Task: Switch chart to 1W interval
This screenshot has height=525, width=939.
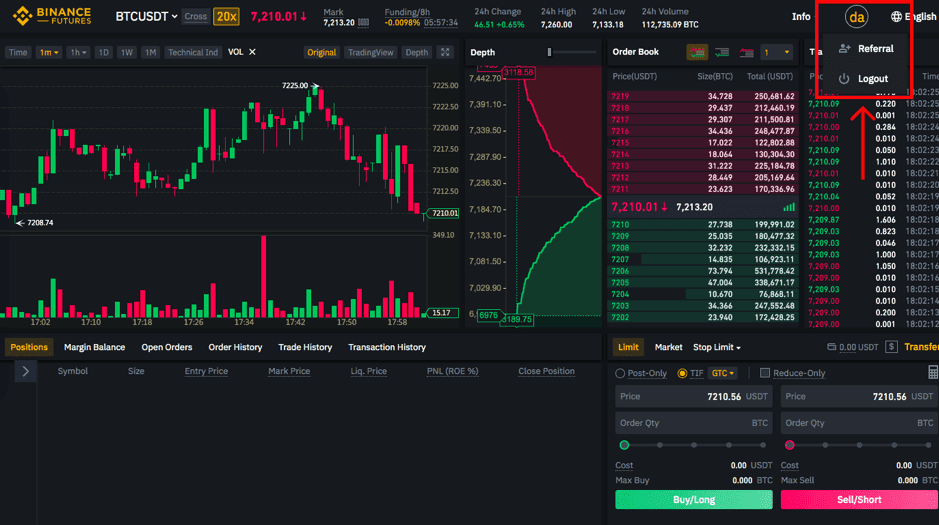Action: click(126, 52)
